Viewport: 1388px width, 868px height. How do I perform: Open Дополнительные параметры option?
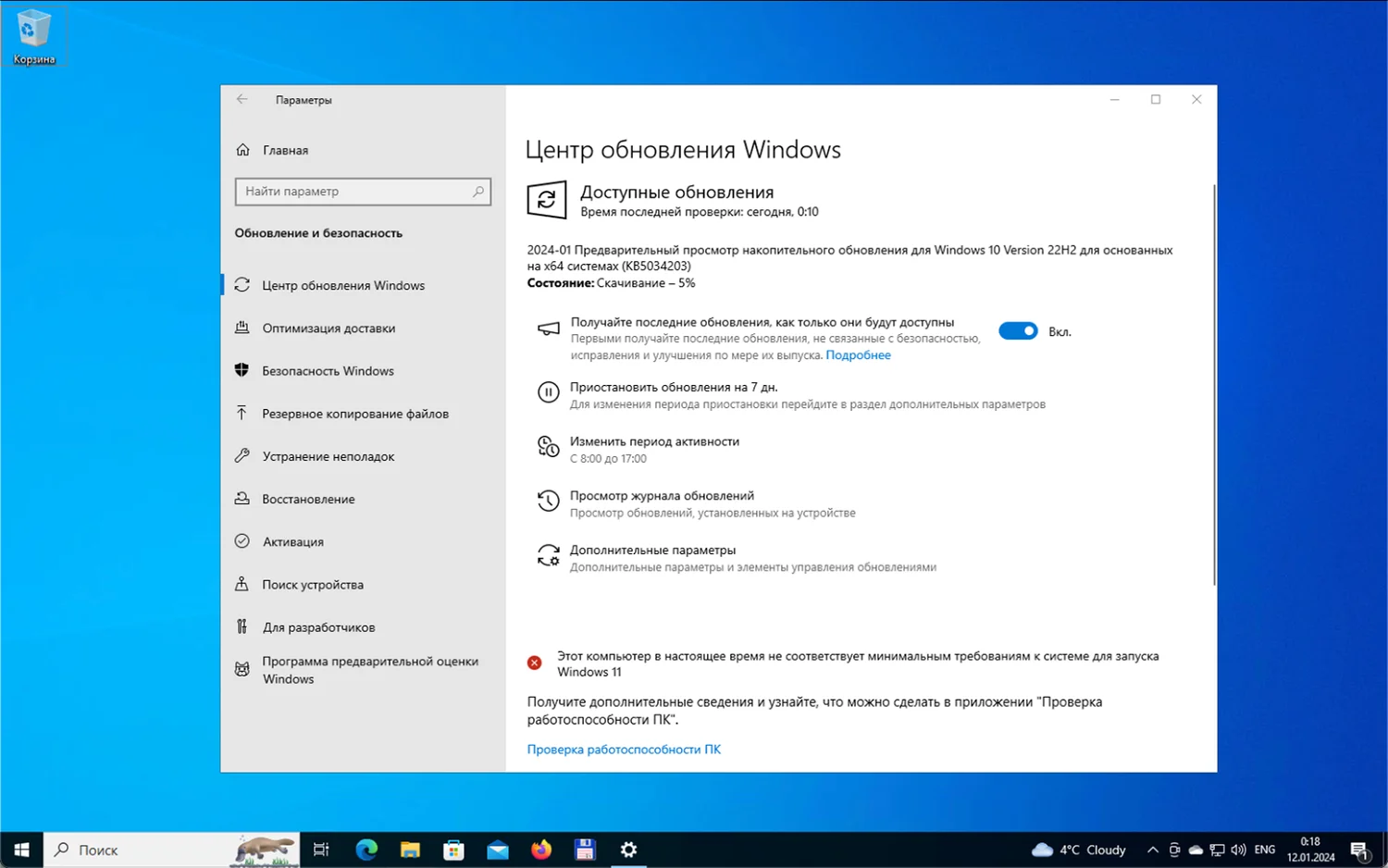652,551
